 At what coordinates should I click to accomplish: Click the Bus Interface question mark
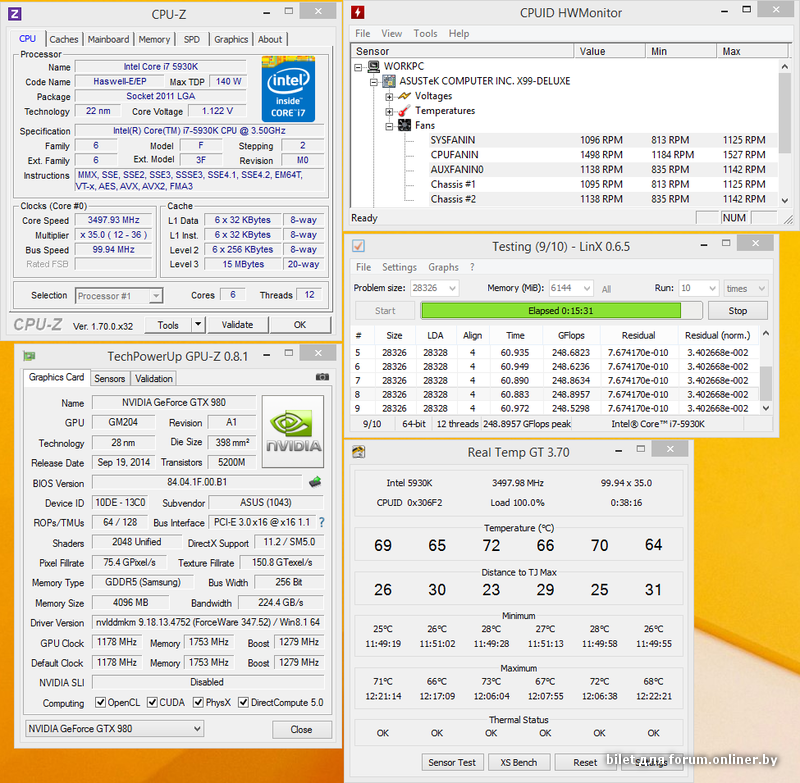(x=321, y=522)
